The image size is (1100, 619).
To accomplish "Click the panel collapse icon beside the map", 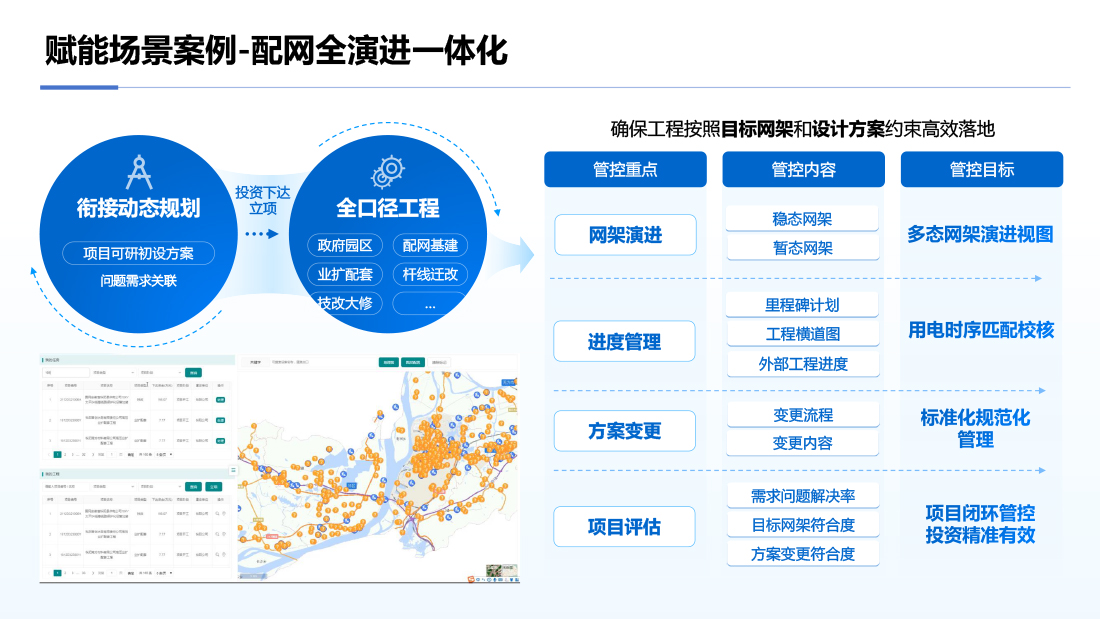I will (x=234, y=469).
